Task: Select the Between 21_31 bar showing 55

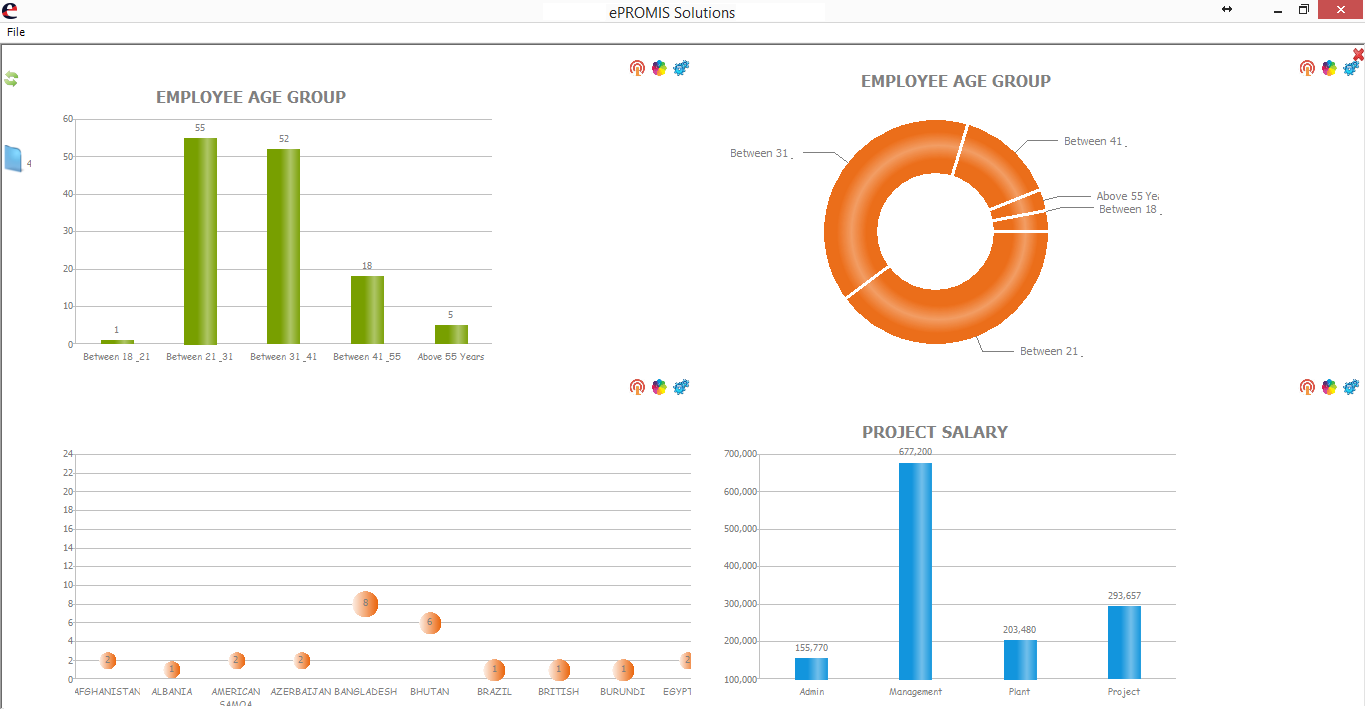Action: pos(200,241)
